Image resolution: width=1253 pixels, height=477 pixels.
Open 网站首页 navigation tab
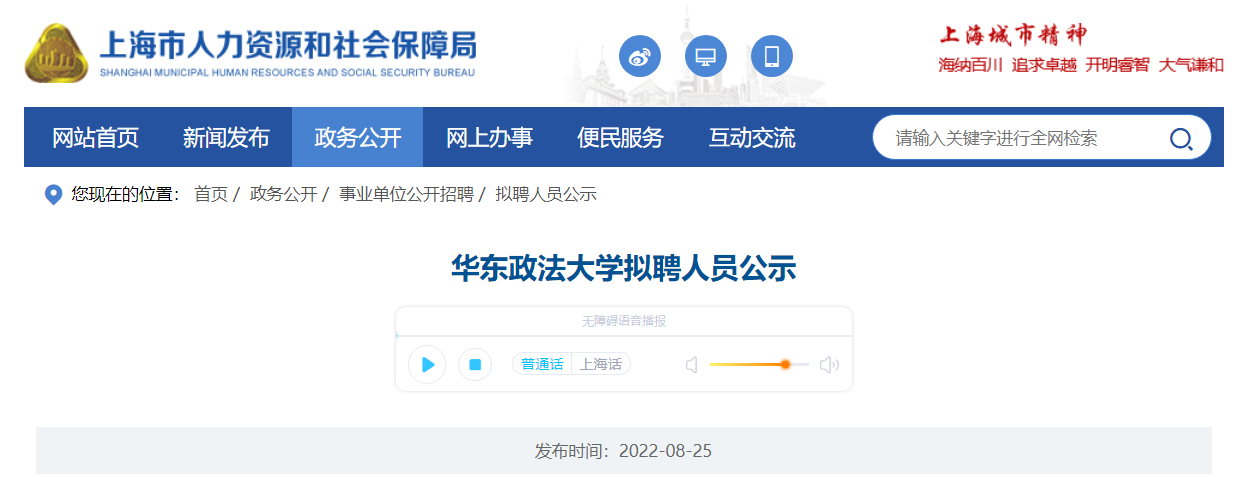[96, 138]
